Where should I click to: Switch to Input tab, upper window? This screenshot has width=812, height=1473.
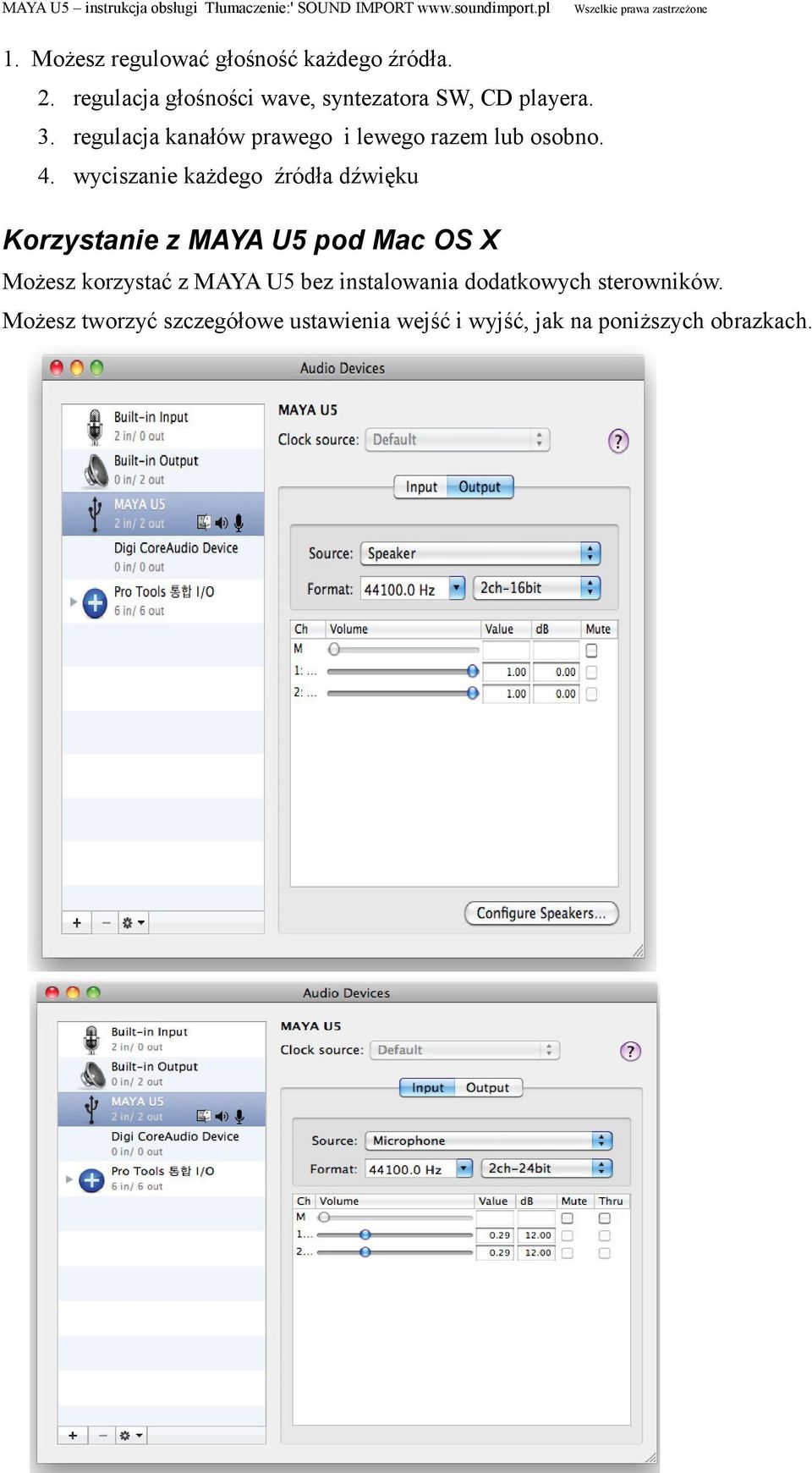pyautogui.click(x=421, y=487)
